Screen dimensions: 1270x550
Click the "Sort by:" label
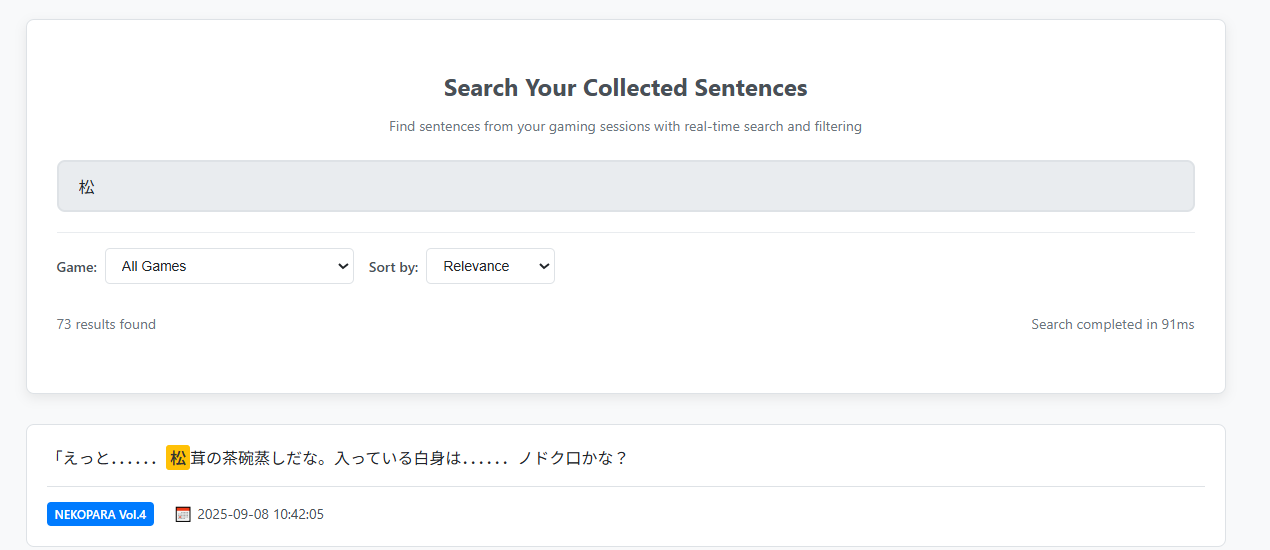393,267
